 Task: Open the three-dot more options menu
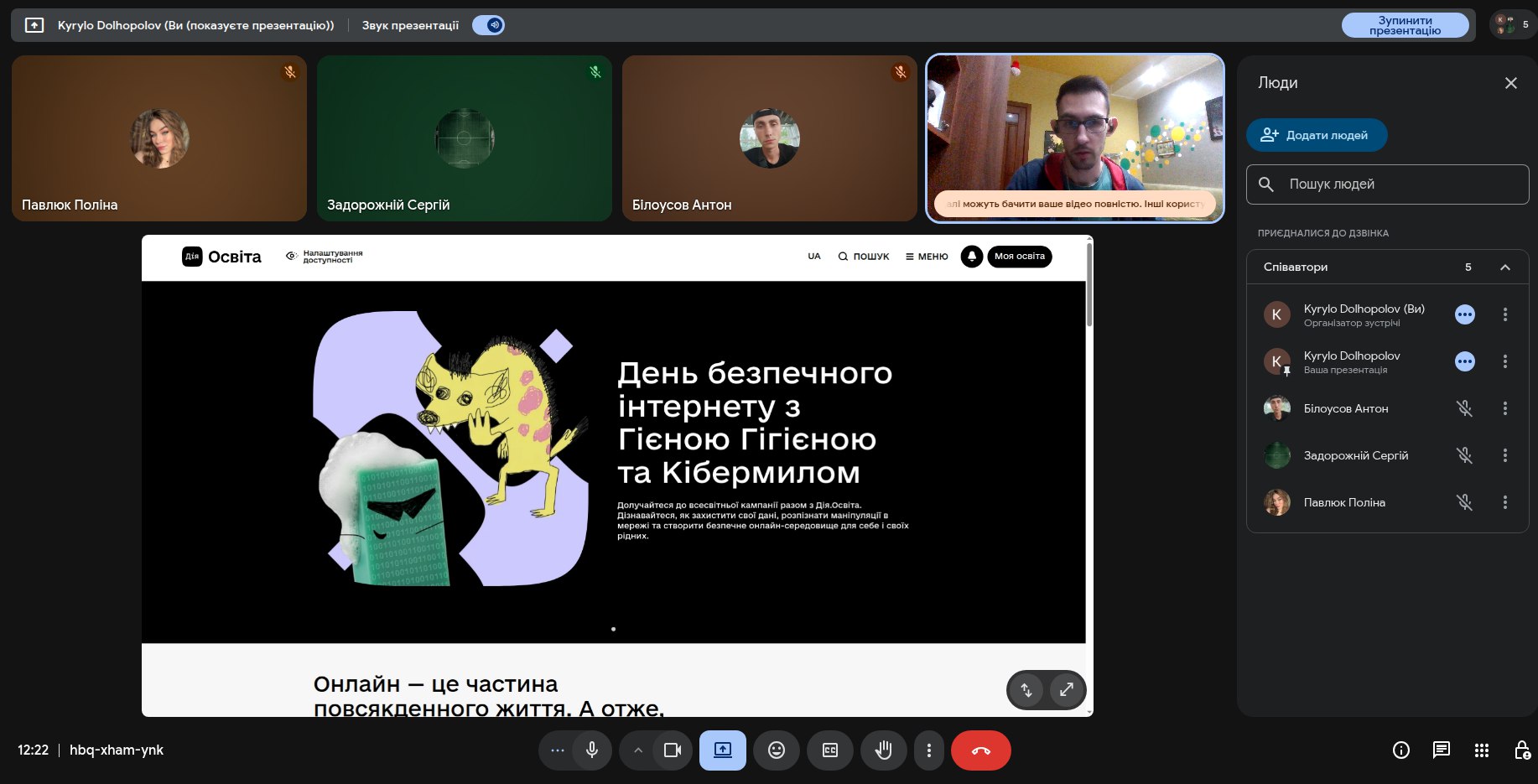[928, 750]
